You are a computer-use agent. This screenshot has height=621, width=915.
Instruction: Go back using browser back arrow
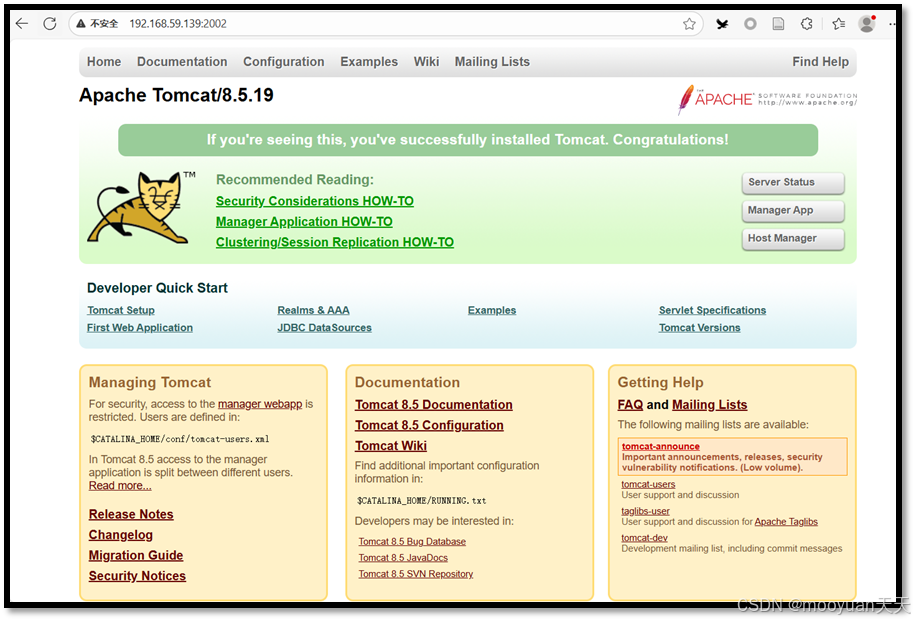(x=22, y=23)
